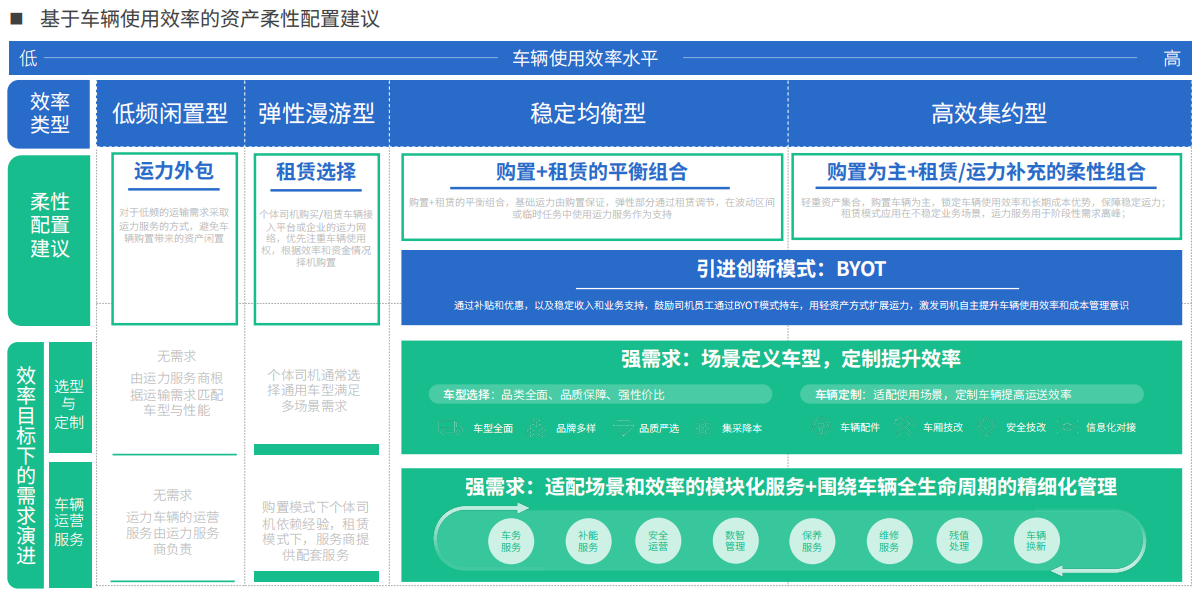Toggle the 车务服务 circle badge

click(513, 540)
